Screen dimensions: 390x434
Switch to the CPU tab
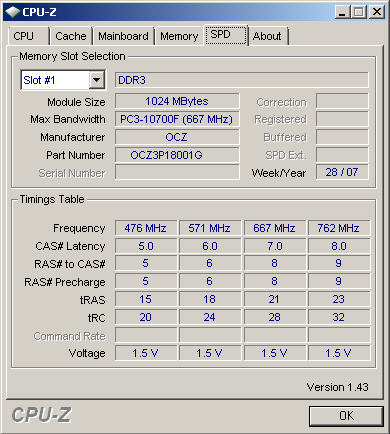pos(29,36)
